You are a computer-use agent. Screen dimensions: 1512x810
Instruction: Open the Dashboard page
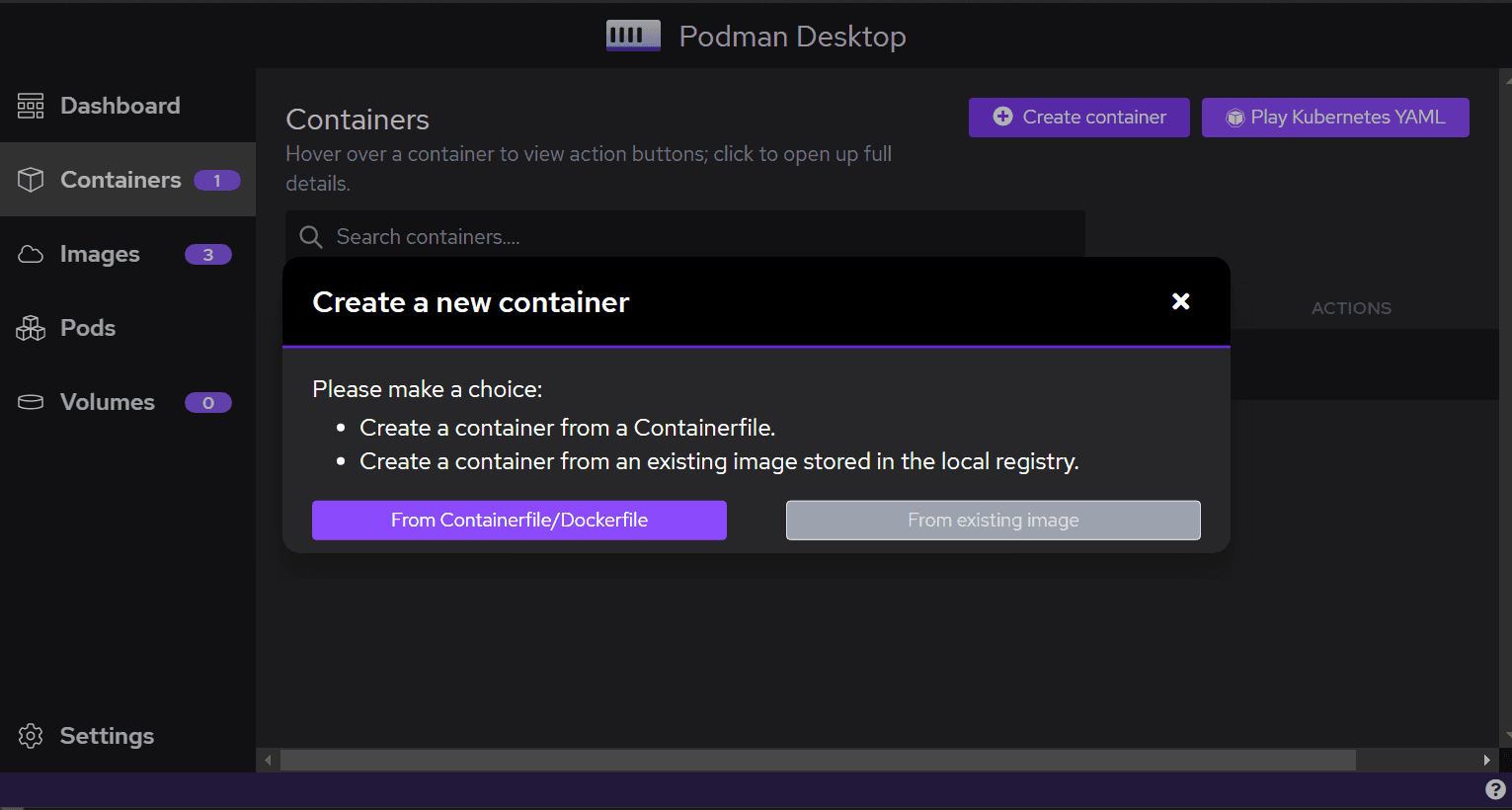click(x=127, y=106)
